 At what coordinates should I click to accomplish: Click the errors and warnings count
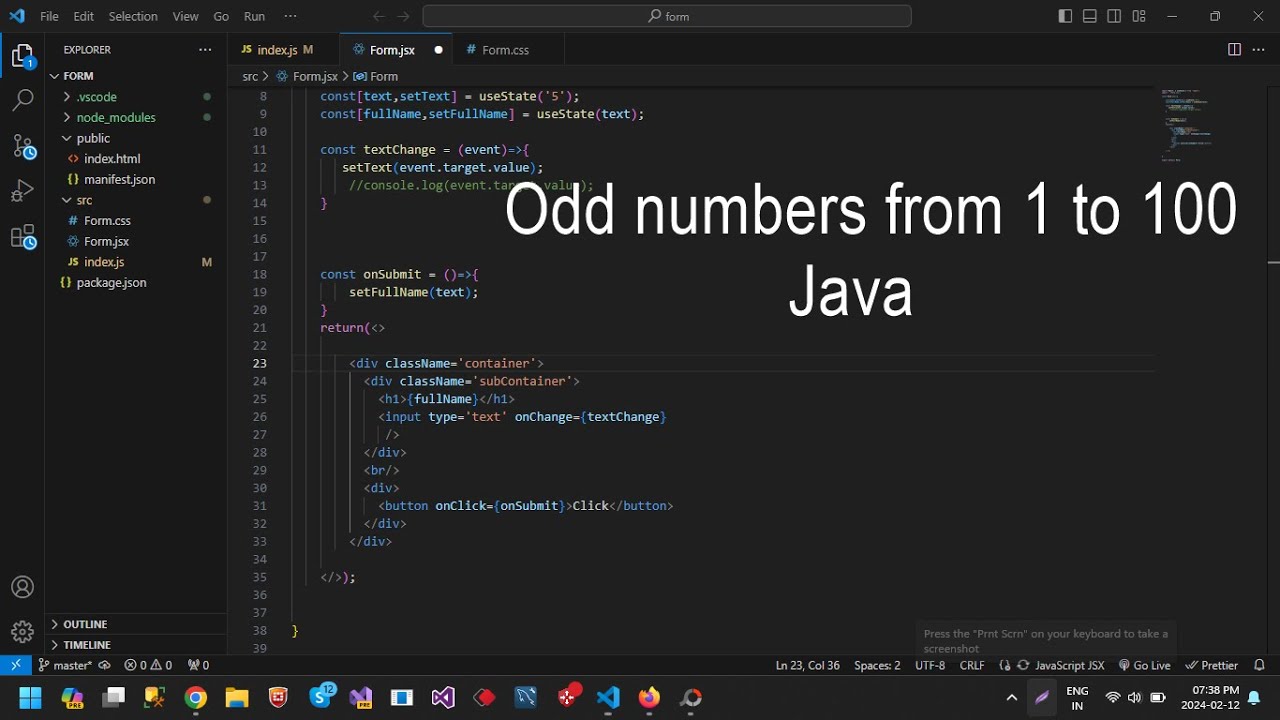coord(148,665)
